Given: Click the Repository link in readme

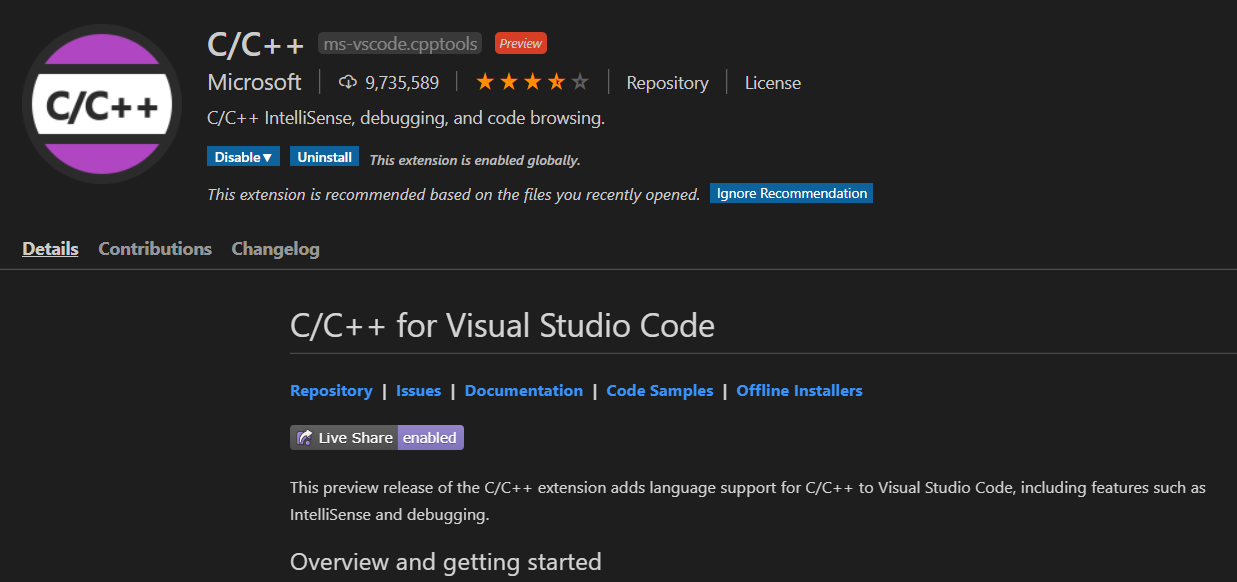Looking at the screenshot, I should coord(331,391).
